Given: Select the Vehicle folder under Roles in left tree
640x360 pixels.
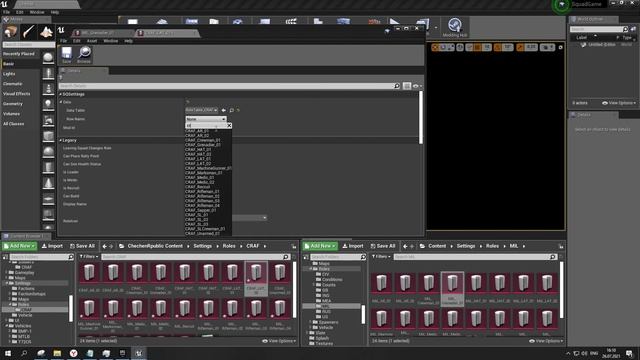Looking at the screenshot, I should pyautogui.click(x=25, y=315).
